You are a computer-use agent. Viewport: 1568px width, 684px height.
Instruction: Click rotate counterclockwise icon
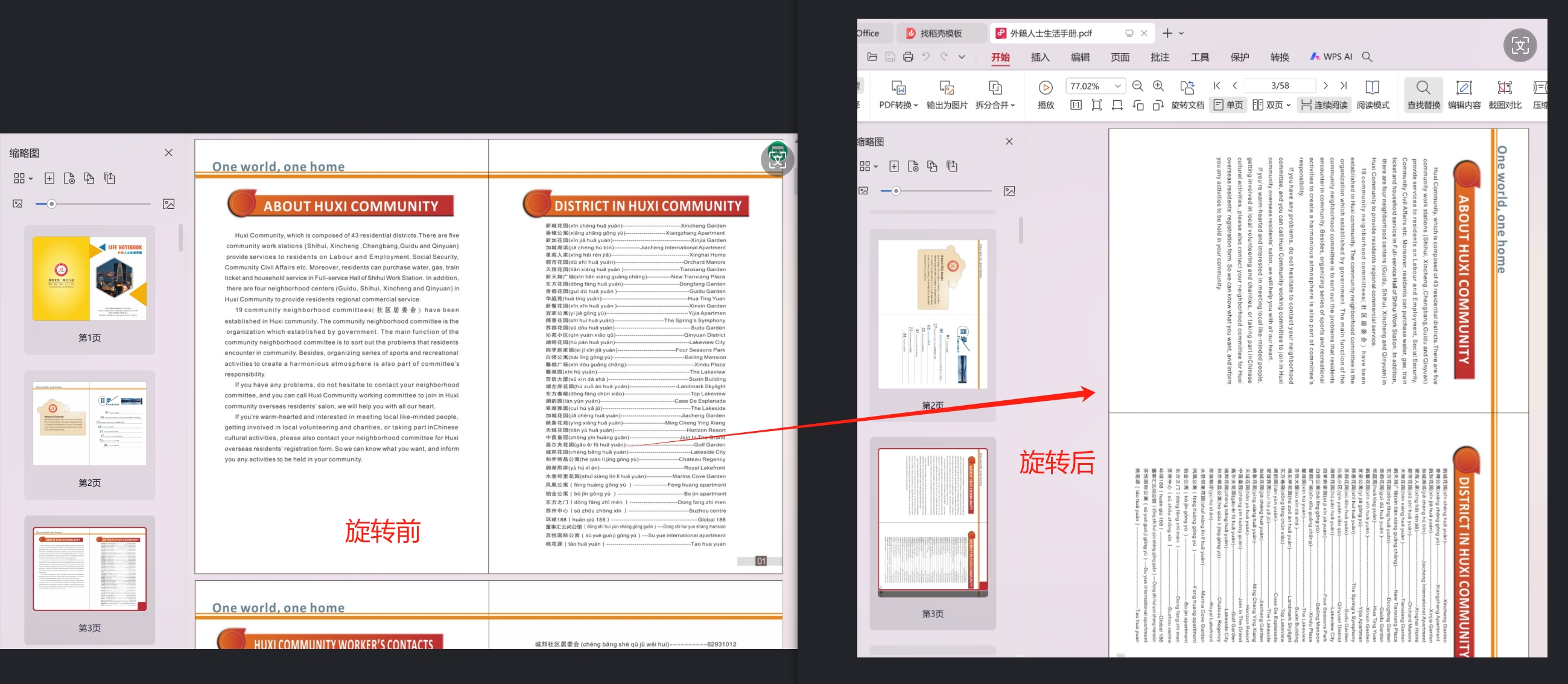[1138, 106]
